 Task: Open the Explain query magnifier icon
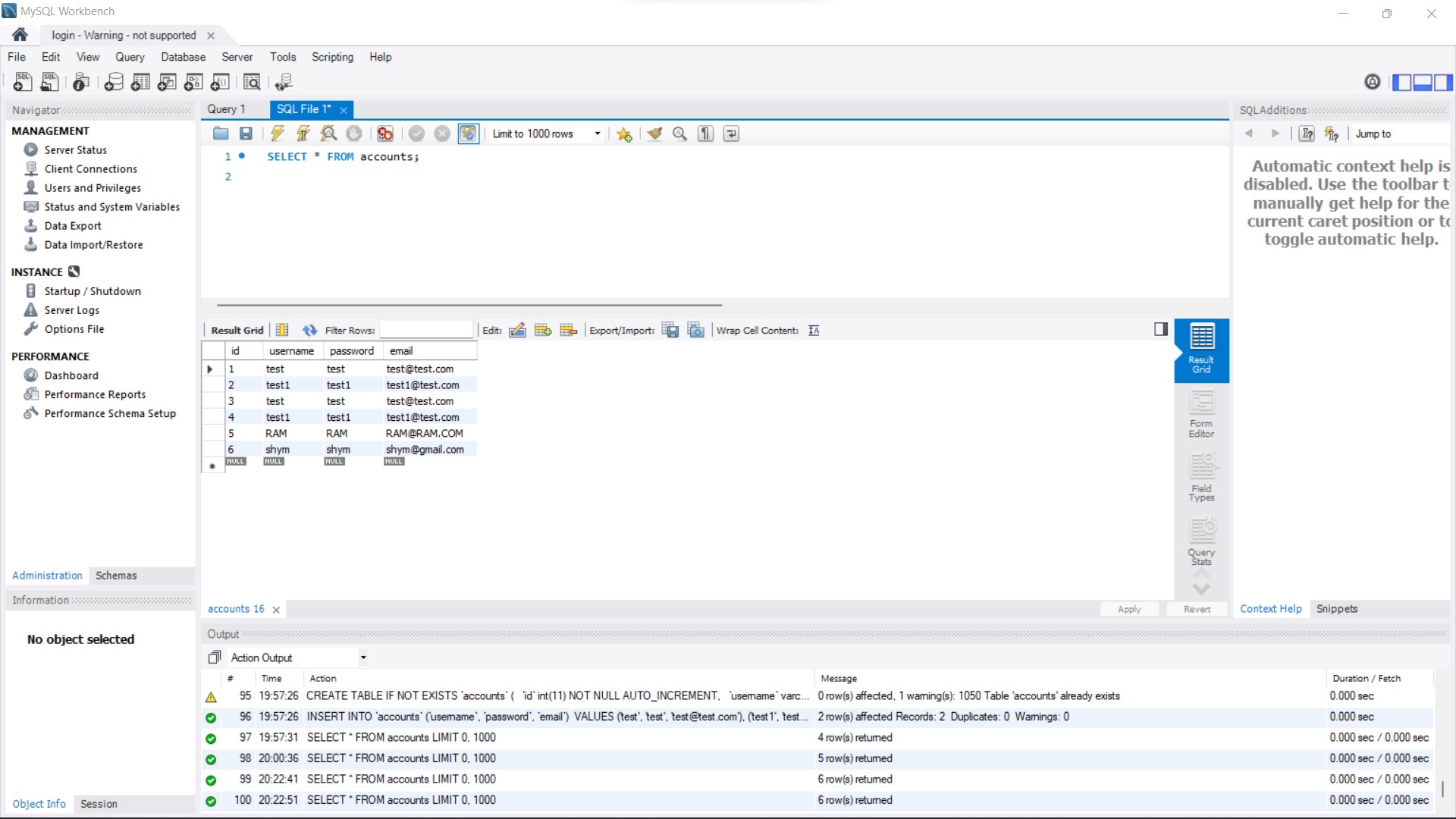(x=328, y=133)
